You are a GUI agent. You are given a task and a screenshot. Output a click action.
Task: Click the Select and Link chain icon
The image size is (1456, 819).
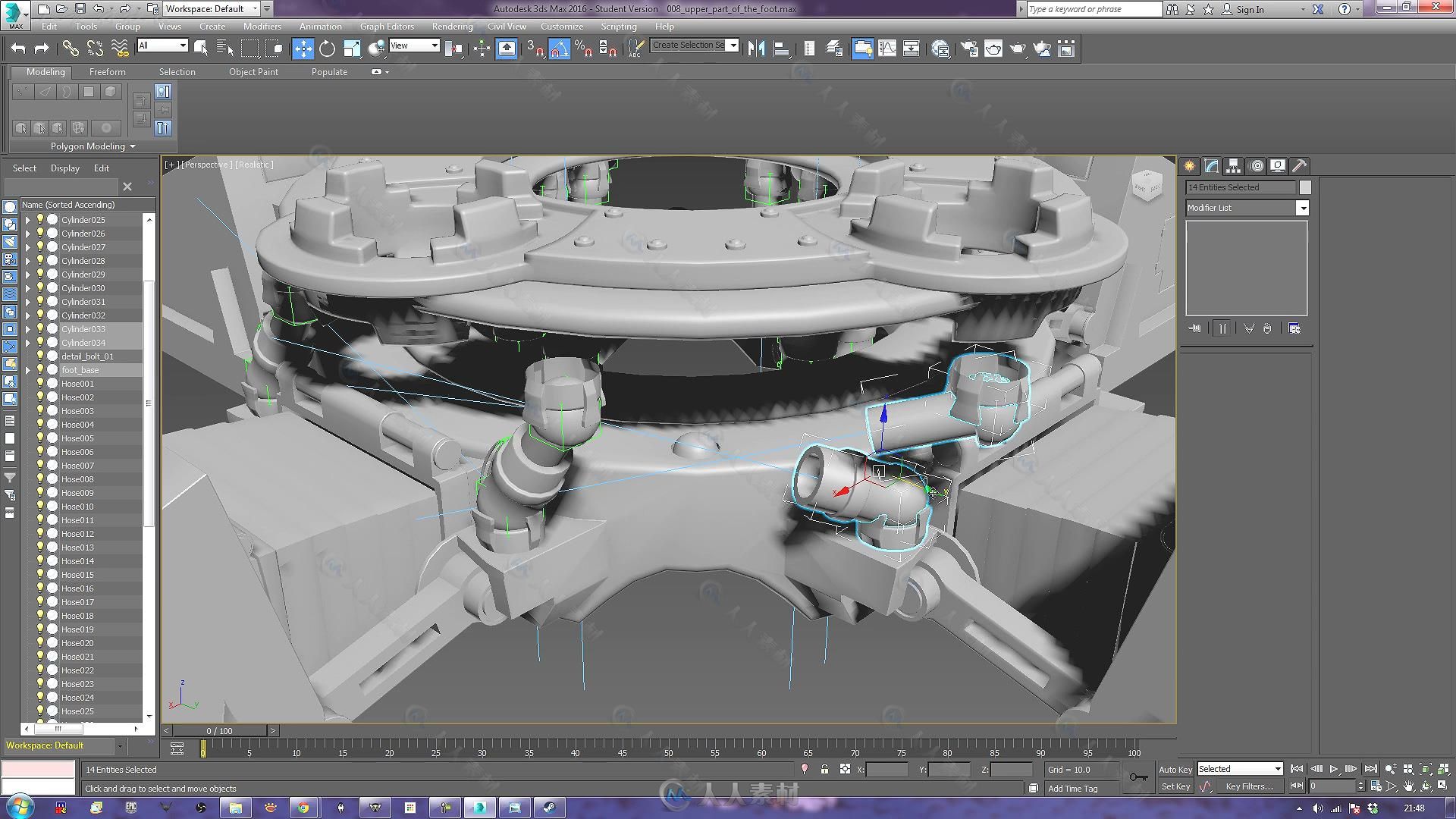[71, 49]
